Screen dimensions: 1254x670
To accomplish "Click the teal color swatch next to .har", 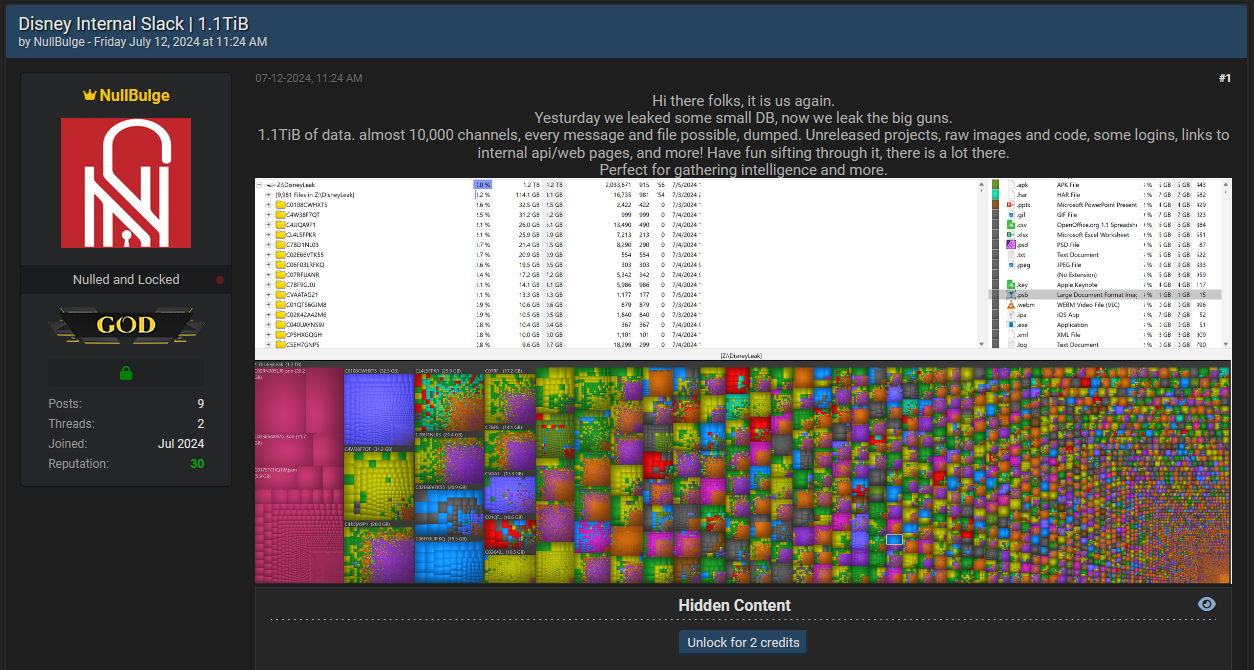I will click(995, 195).
